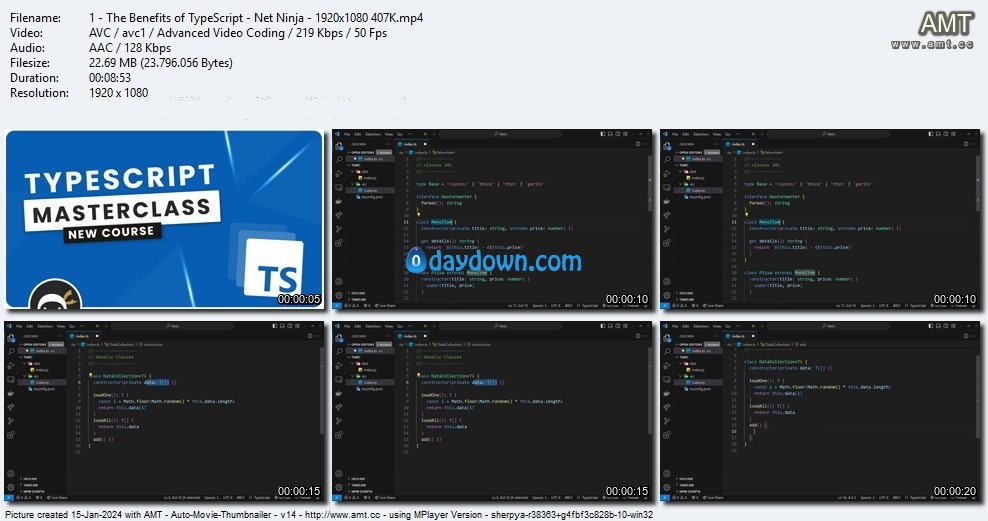Viewport: 988px width, 521px height.
Task: Open the TypeScript Masterclass thumbnail at 00:00:05
Action: point(164,219)
